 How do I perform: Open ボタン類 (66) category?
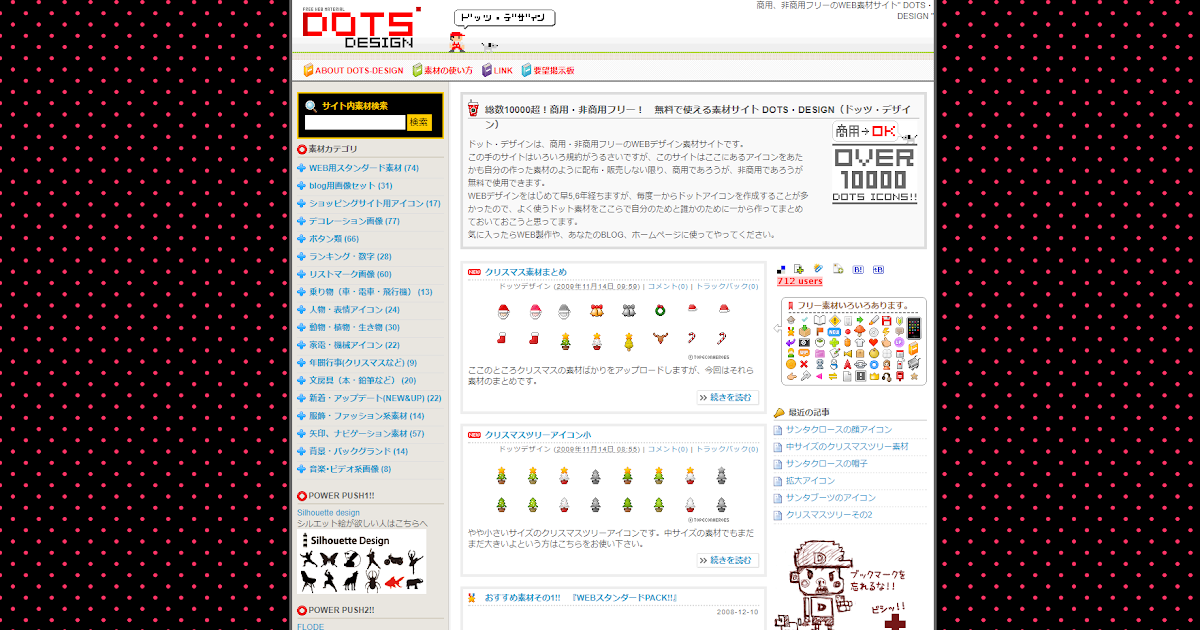click(x=333, y=239)
